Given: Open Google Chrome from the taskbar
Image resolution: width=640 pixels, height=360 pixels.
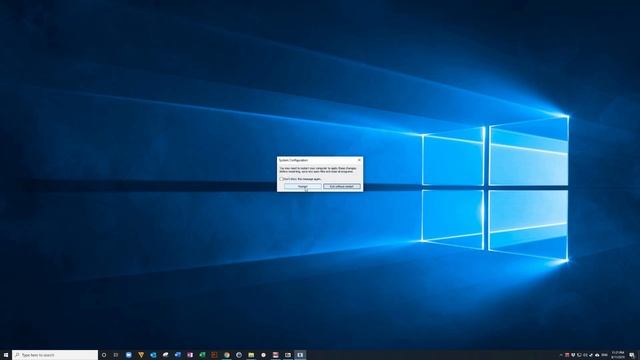Looking at the screenshot, I should (227, 355).
